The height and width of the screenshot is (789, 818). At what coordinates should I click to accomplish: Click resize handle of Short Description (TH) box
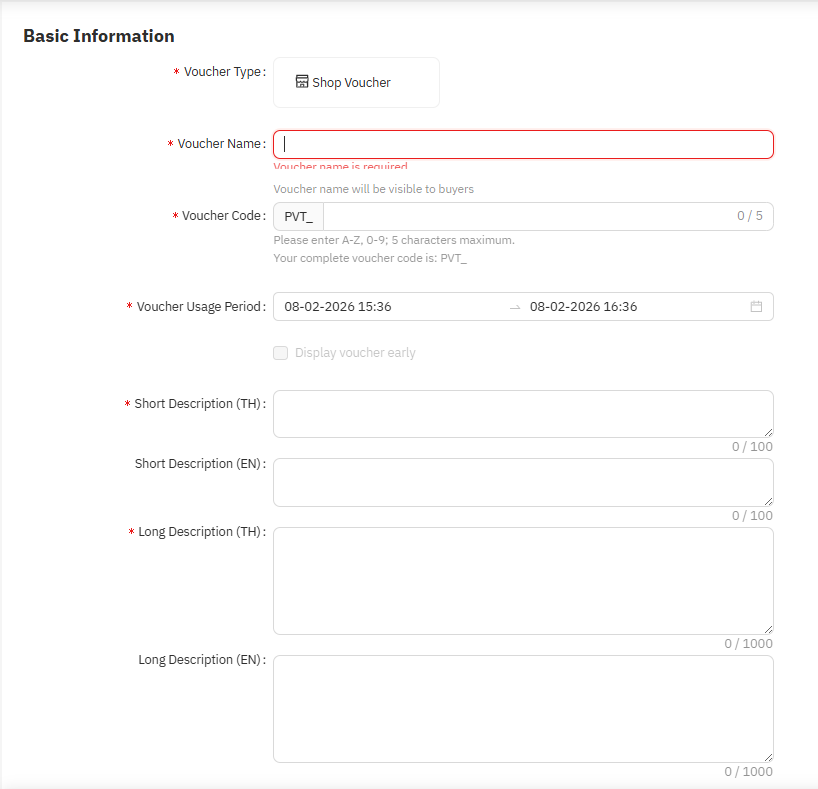tap(767, 431)
